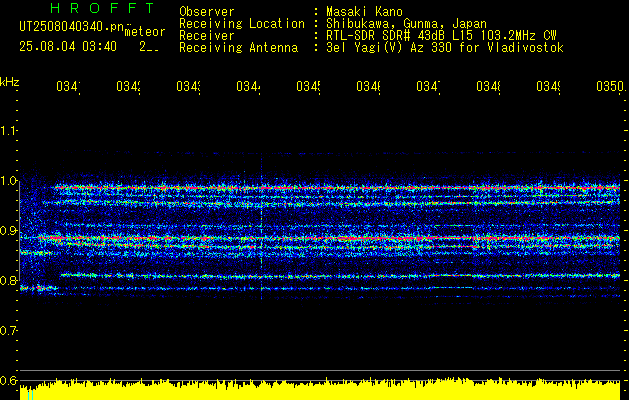
Task: Select the file name UT2508040340.pn
Action: click(71, 26)
